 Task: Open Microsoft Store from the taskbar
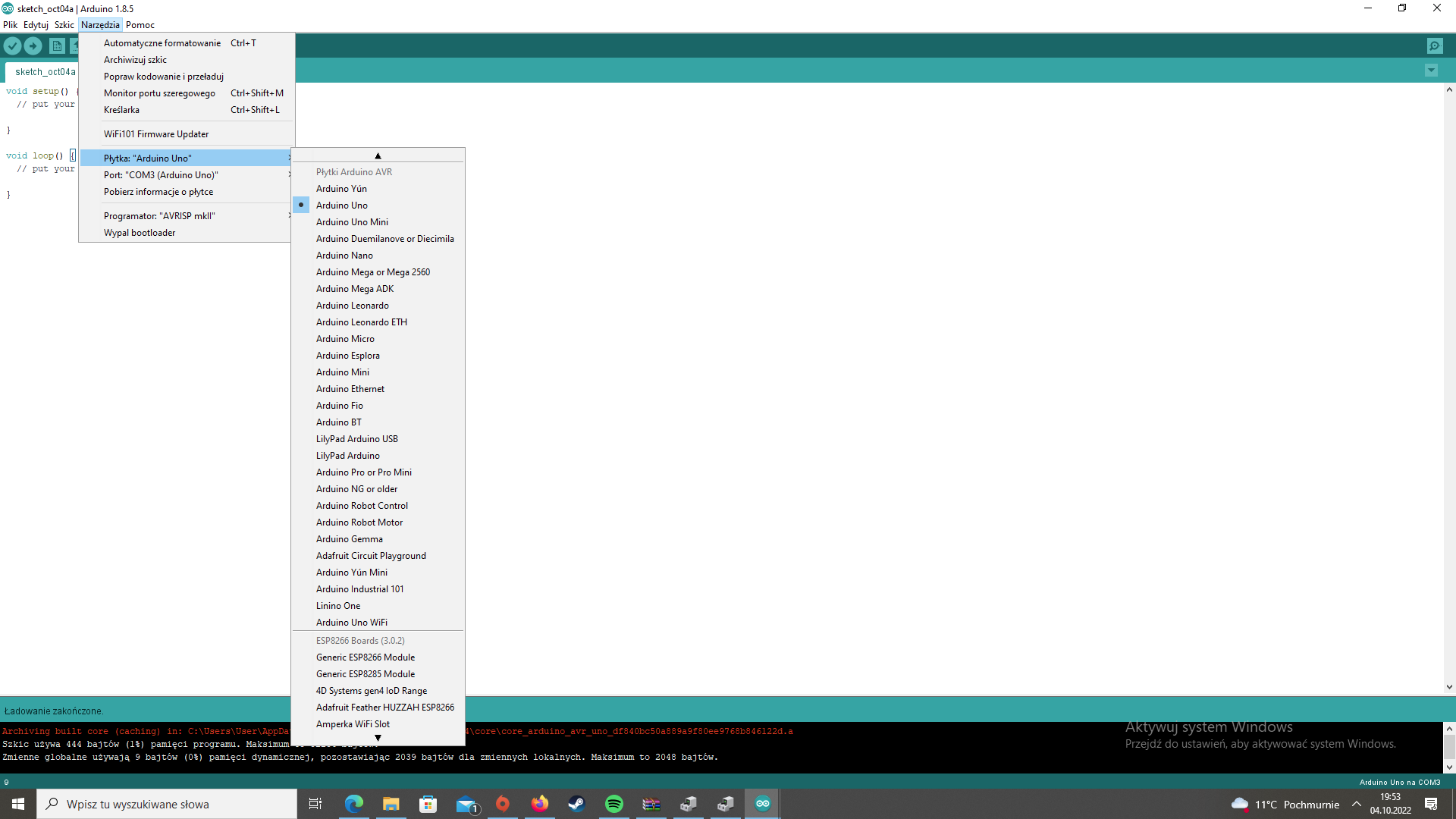[428, 804]
